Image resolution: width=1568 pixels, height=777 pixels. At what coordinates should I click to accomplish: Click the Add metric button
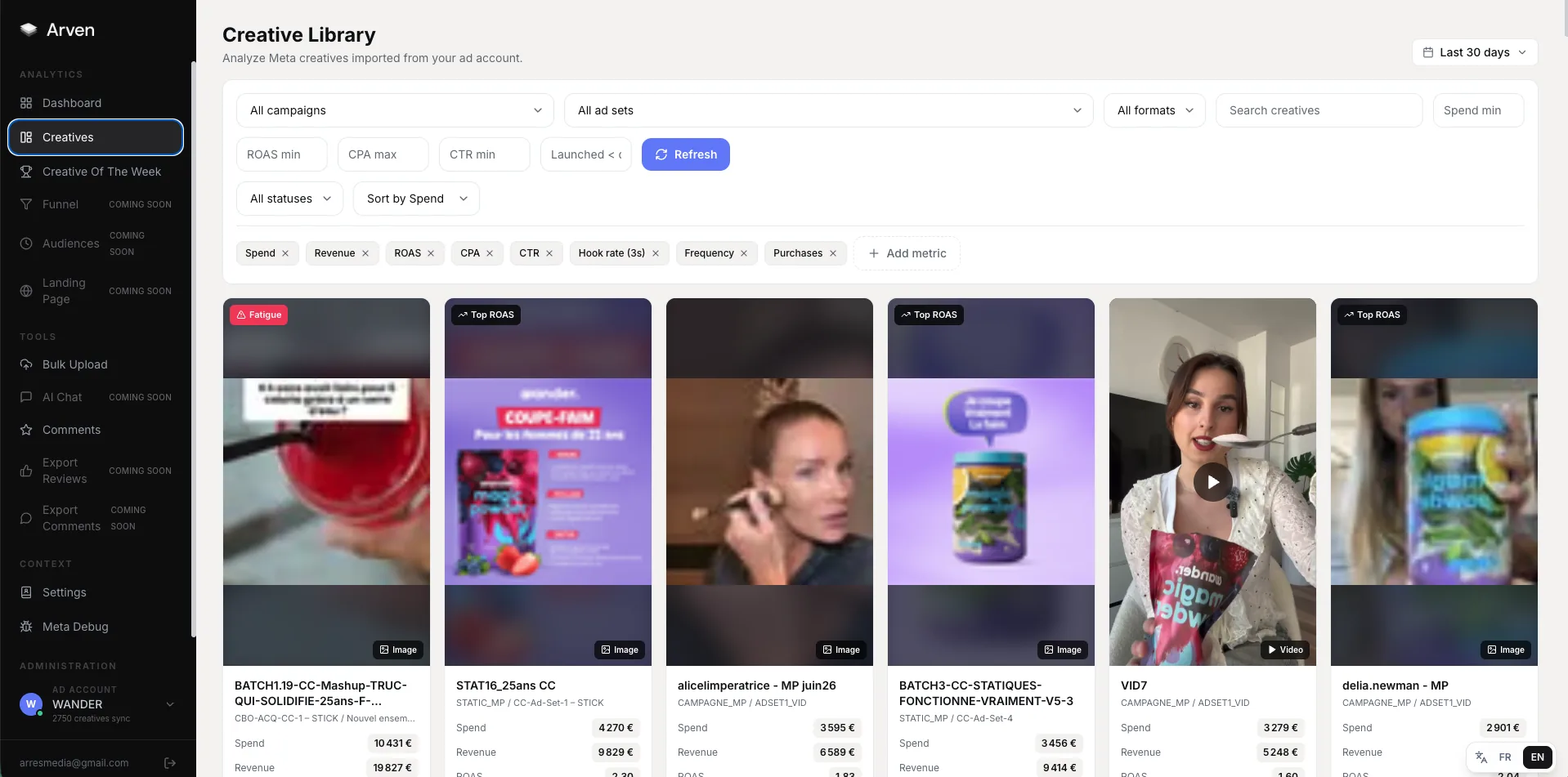pyautogui.click(x=907, y=253)
